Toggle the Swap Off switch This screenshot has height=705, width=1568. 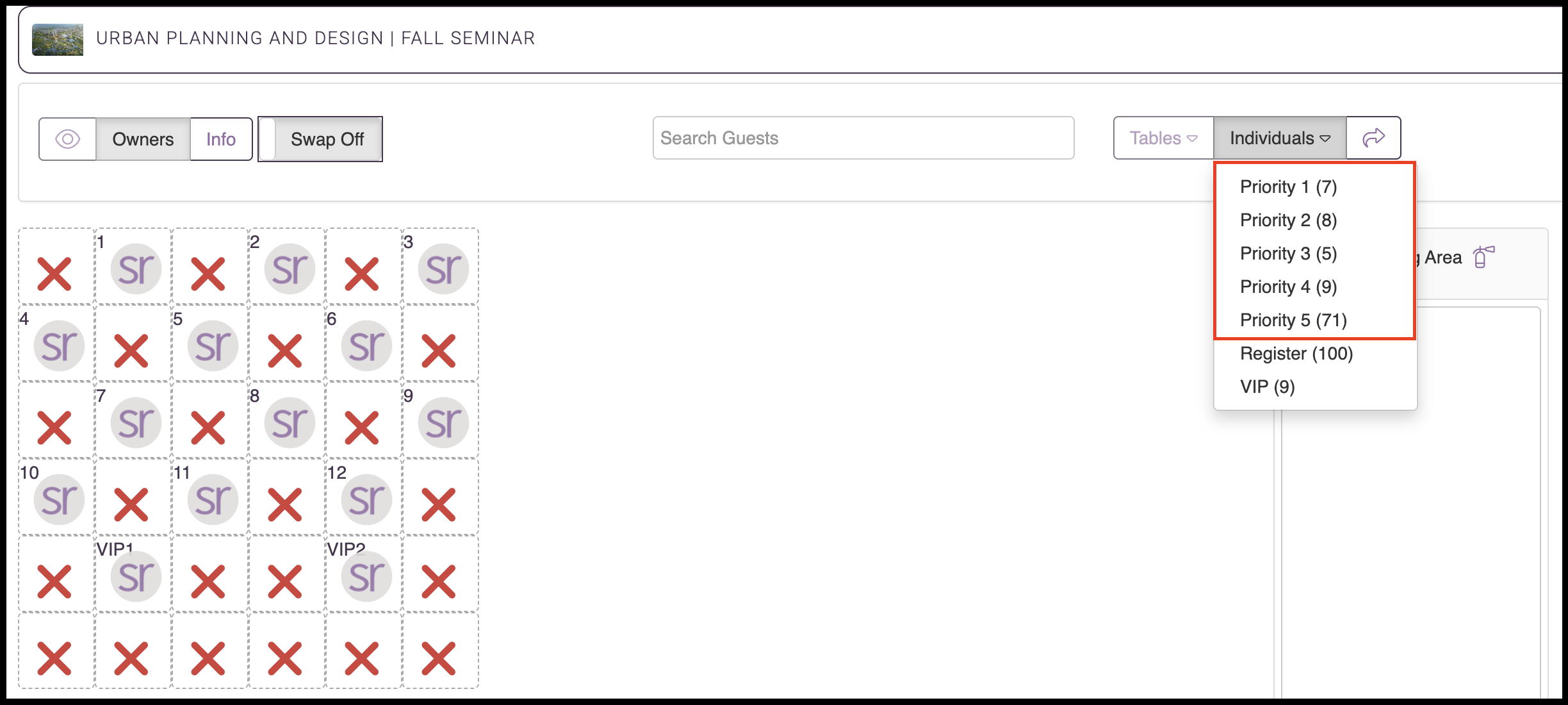click(320, 139)
